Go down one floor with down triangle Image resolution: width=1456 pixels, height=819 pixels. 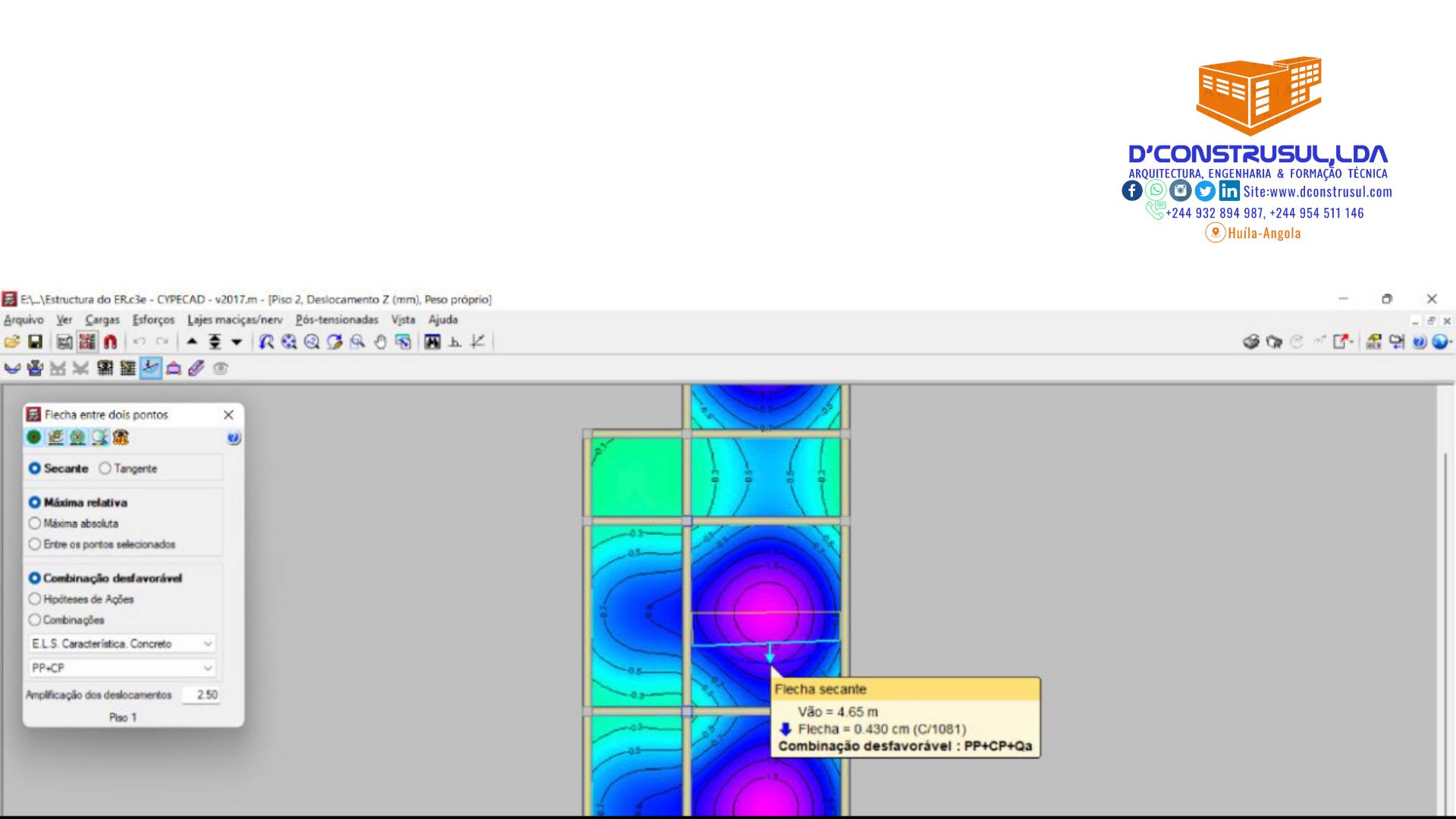(x=237, y=342)
